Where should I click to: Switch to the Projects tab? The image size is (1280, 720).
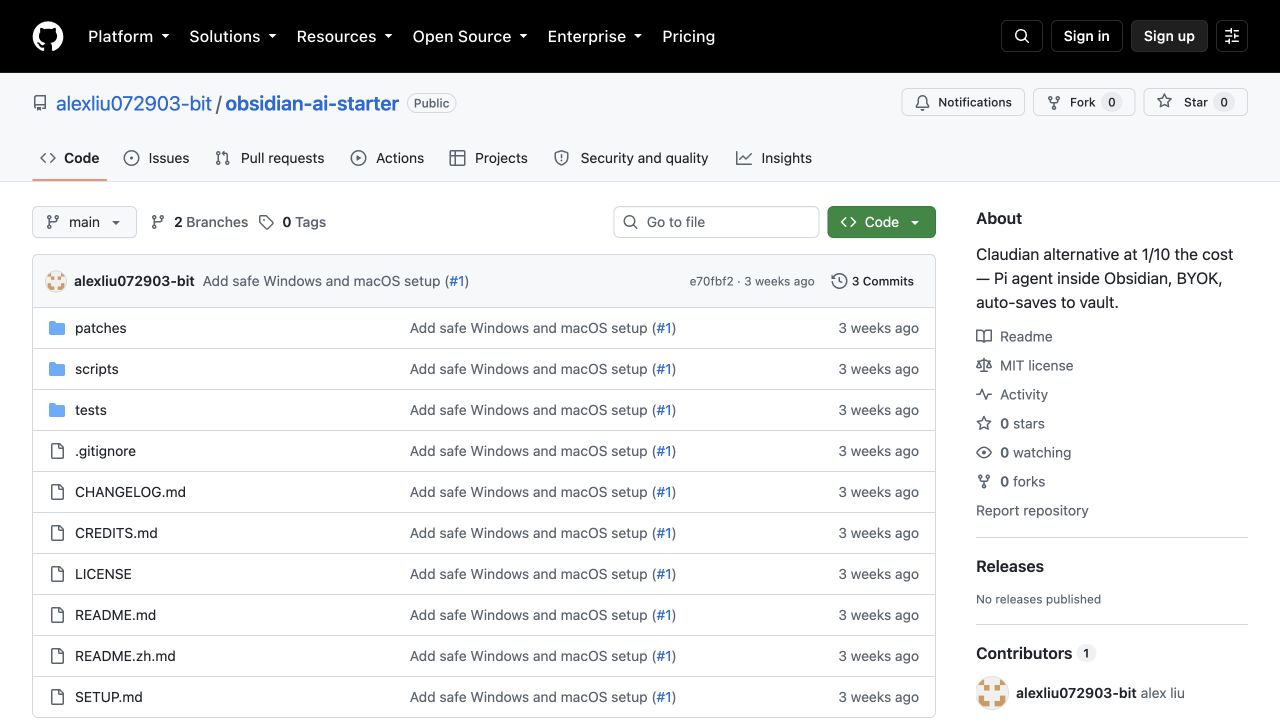(488, 158)
